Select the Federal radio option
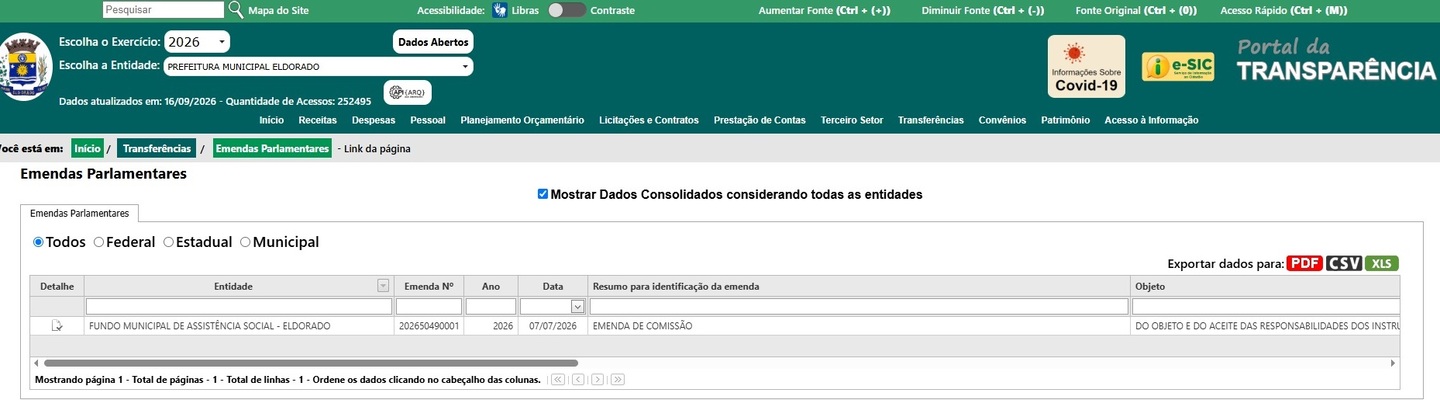The width and height of the screenshot is (1440, 400). (99, 242)
